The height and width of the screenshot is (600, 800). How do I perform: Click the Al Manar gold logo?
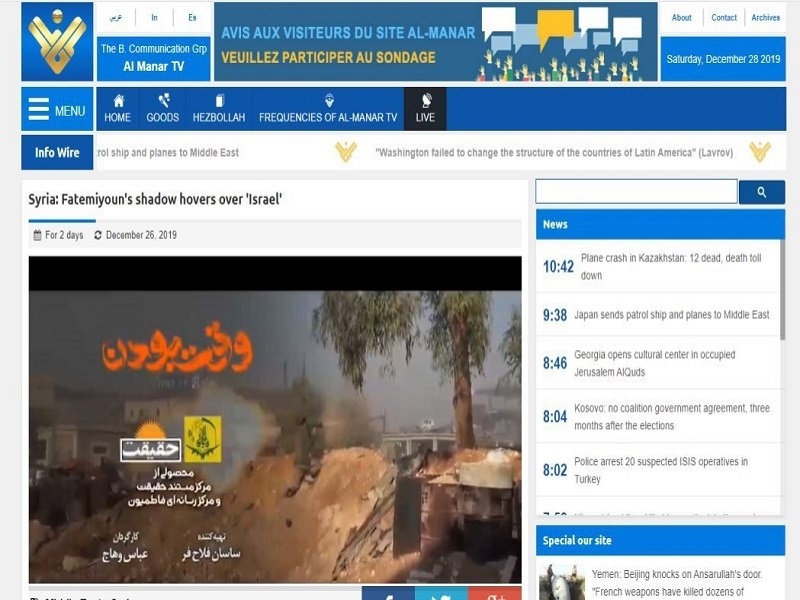tap(57, 41)
